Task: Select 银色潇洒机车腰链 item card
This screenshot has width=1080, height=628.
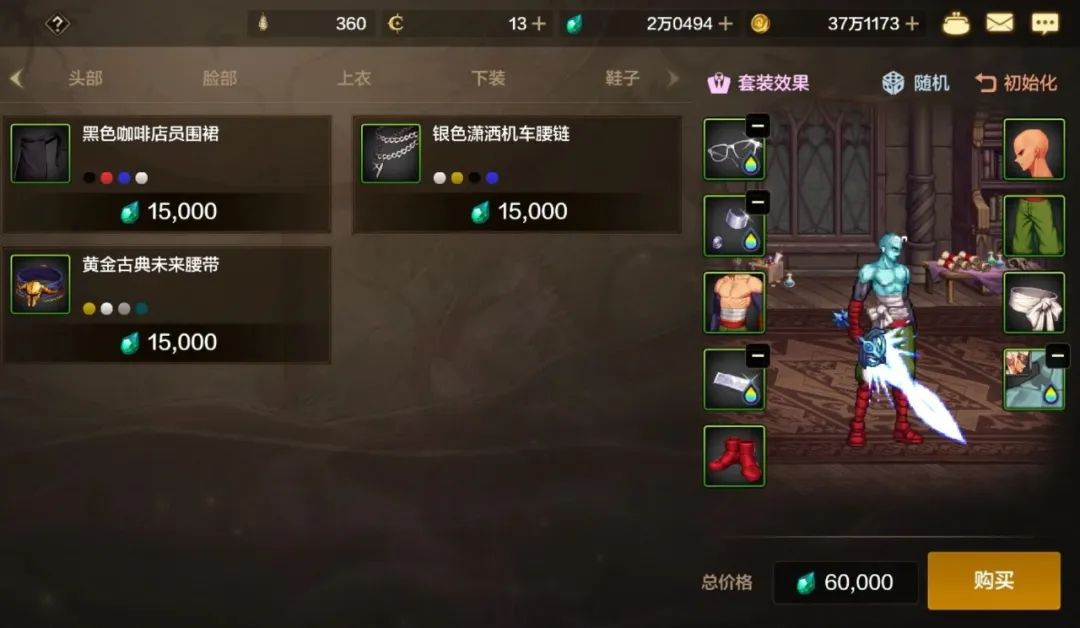Action: point(517,175)
